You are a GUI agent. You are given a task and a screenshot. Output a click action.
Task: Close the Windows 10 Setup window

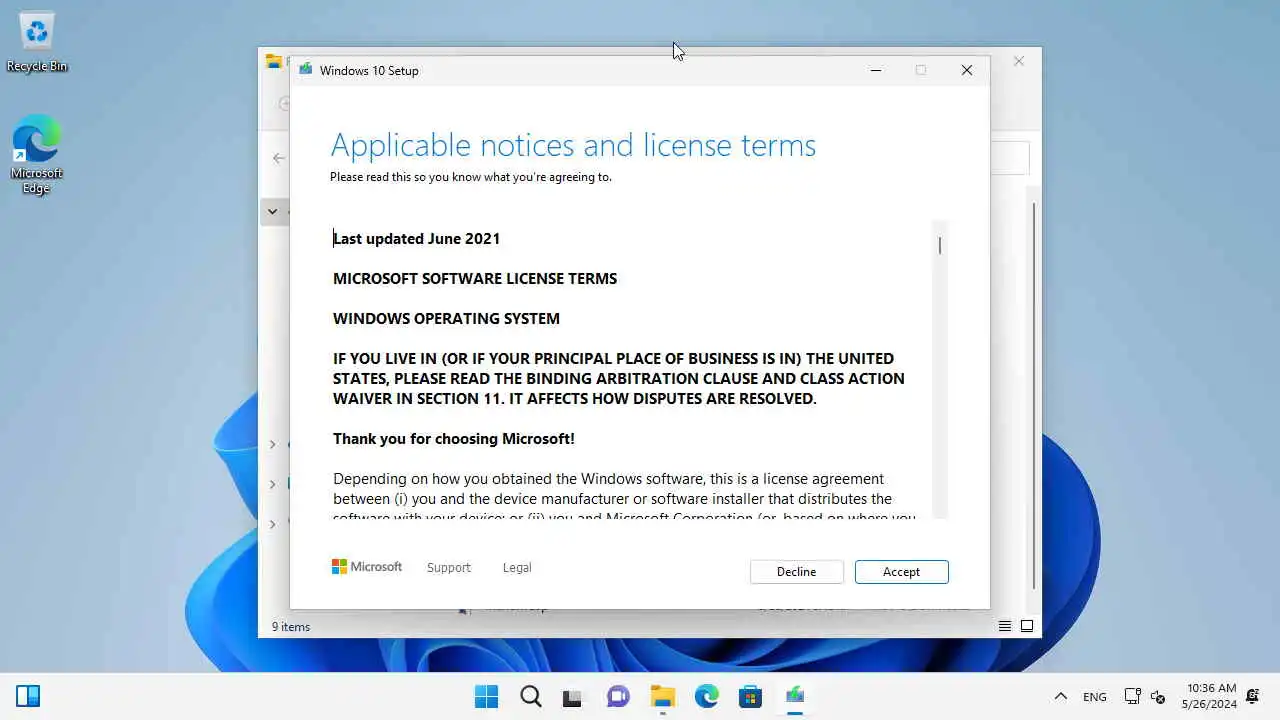point(967,70)
